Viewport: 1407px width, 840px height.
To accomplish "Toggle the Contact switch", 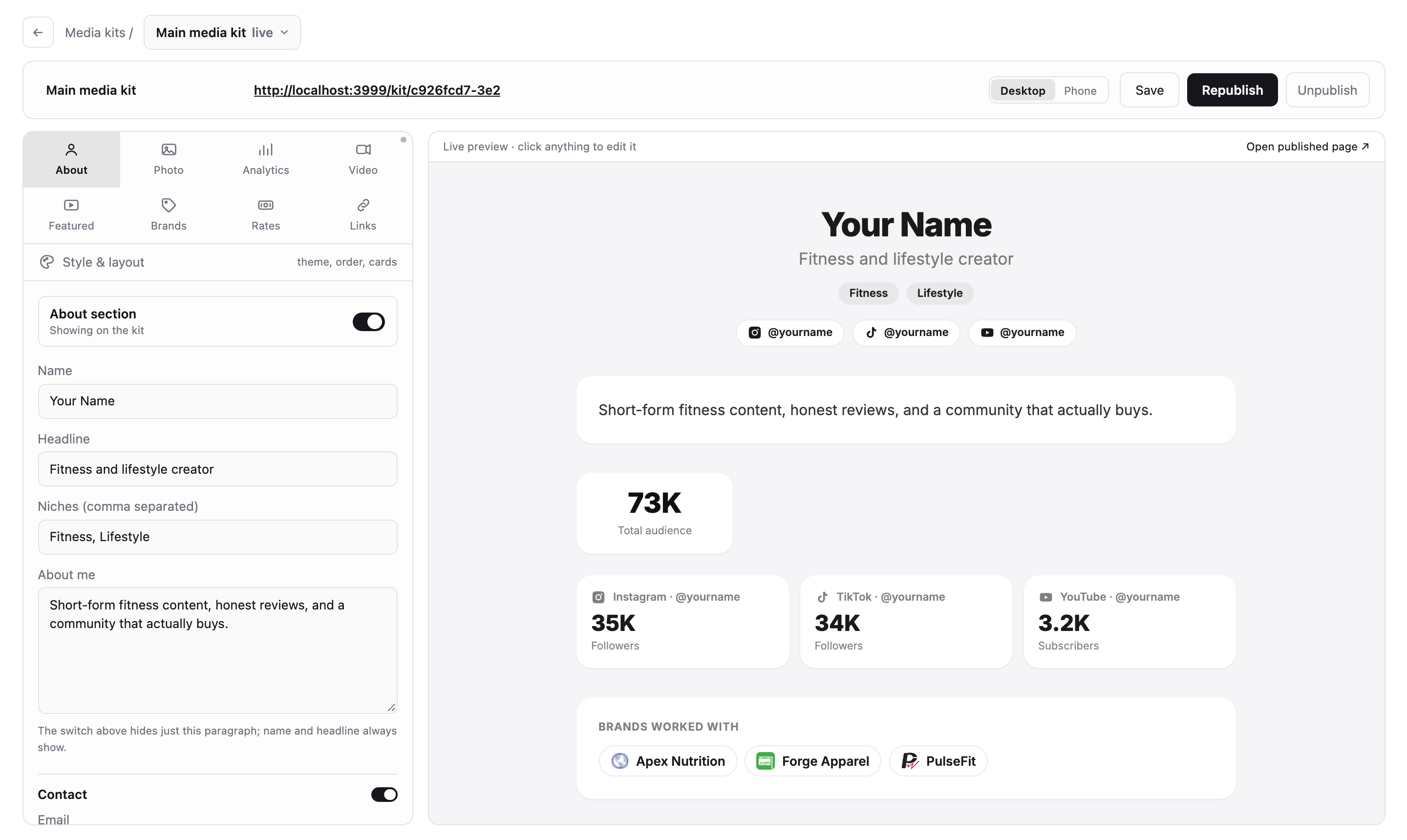I will point(384,795).
